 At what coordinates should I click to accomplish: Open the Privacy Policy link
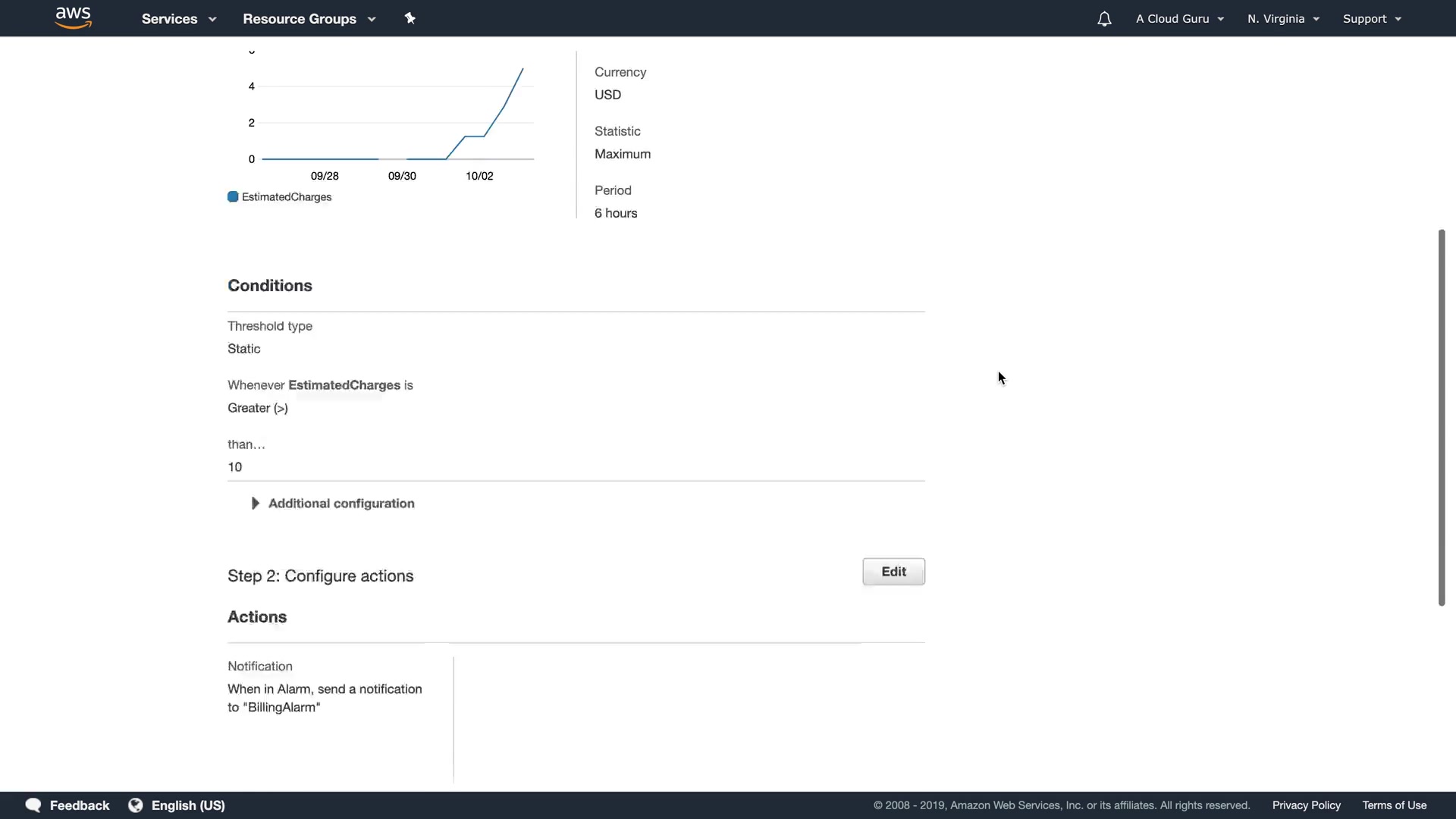pos(1306,805)
